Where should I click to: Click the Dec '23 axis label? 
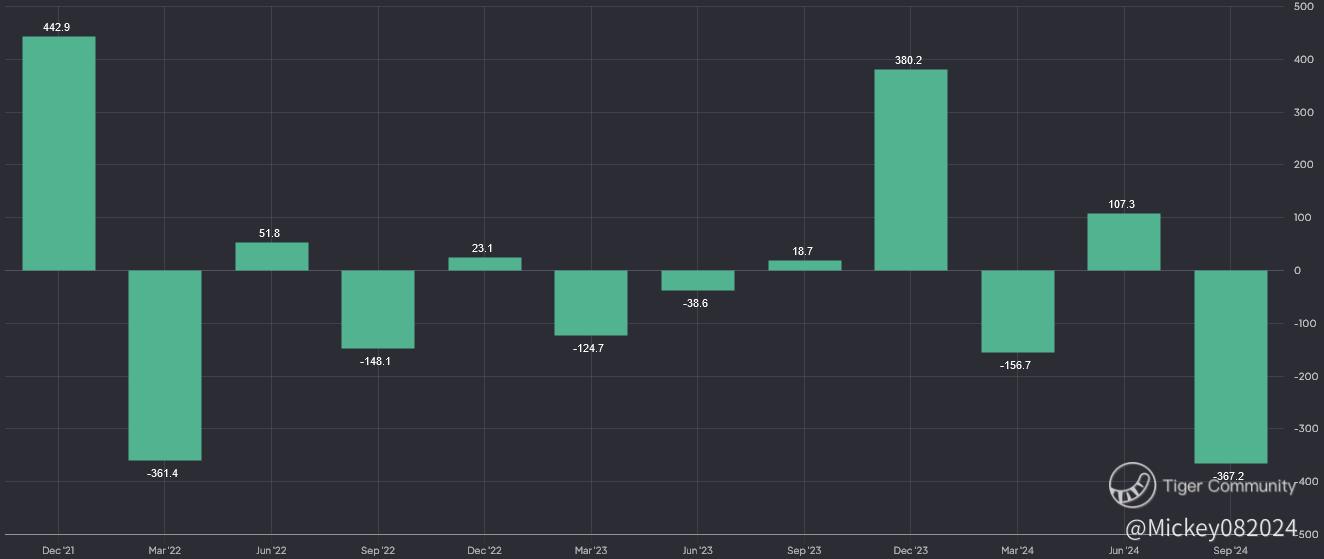[911, 550]
